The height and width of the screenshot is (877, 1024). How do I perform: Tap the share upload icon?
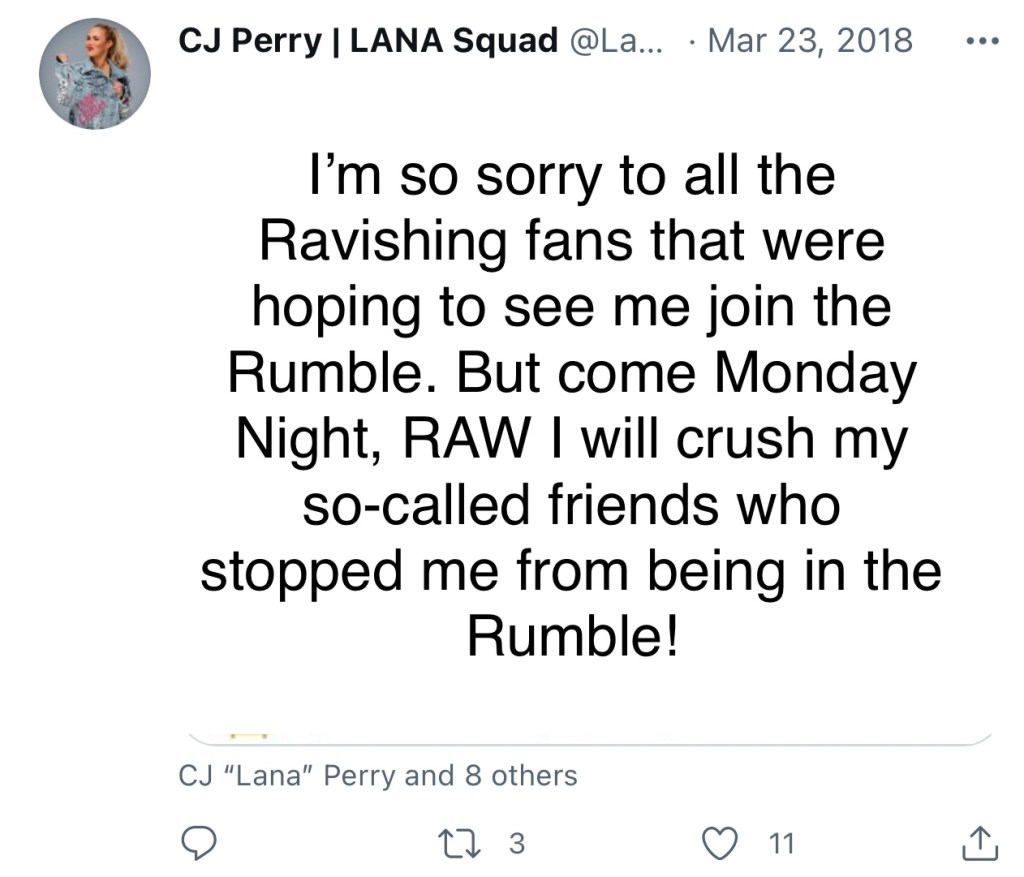[979, 843]
